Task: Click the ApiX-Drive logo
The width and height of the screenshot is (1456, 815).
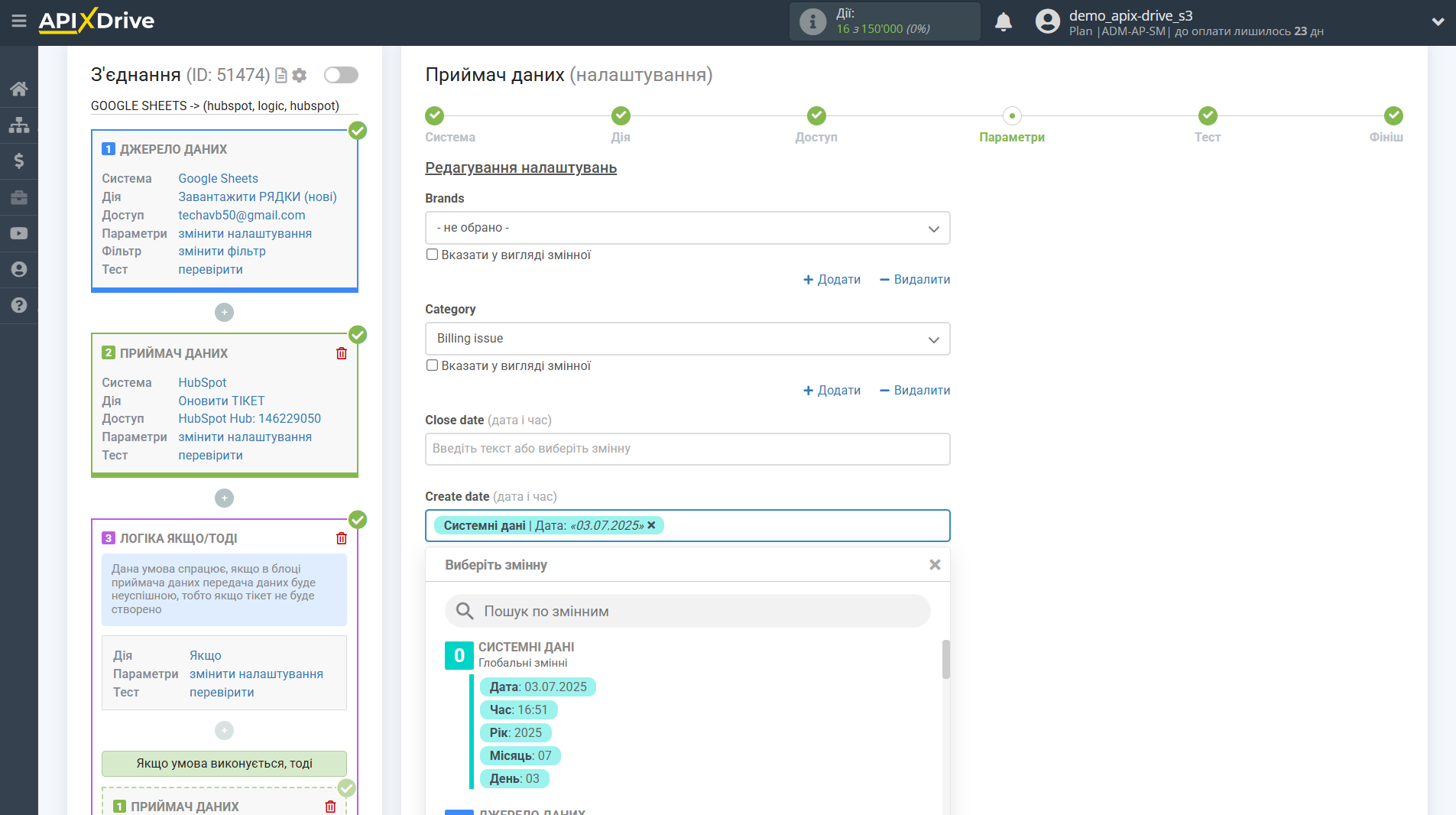Action: 96,21
